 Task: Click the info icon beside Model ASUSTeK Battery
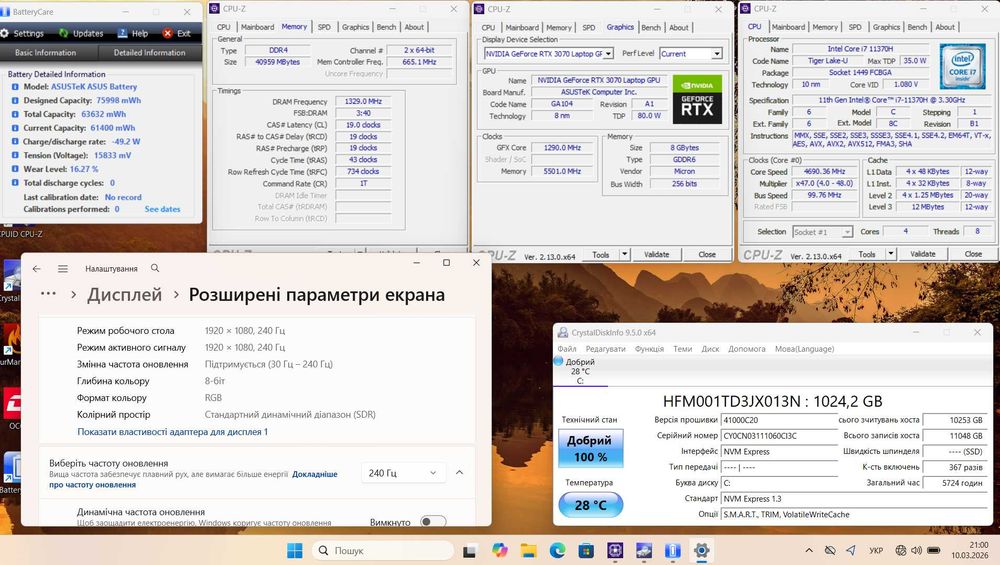point(15,87)
